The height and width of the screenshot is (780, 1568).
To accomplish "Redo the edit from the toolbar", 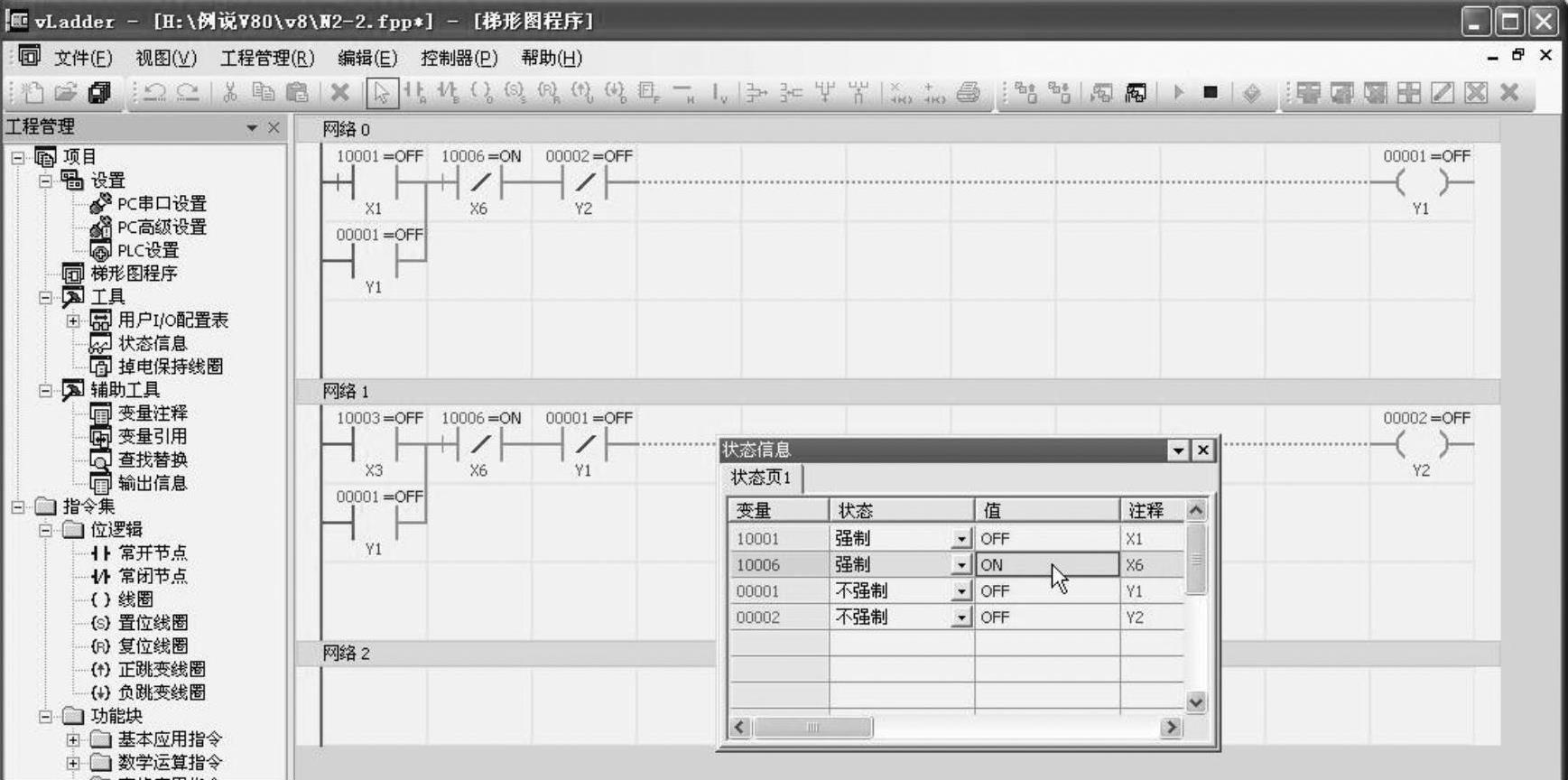I will coord(188,92).
